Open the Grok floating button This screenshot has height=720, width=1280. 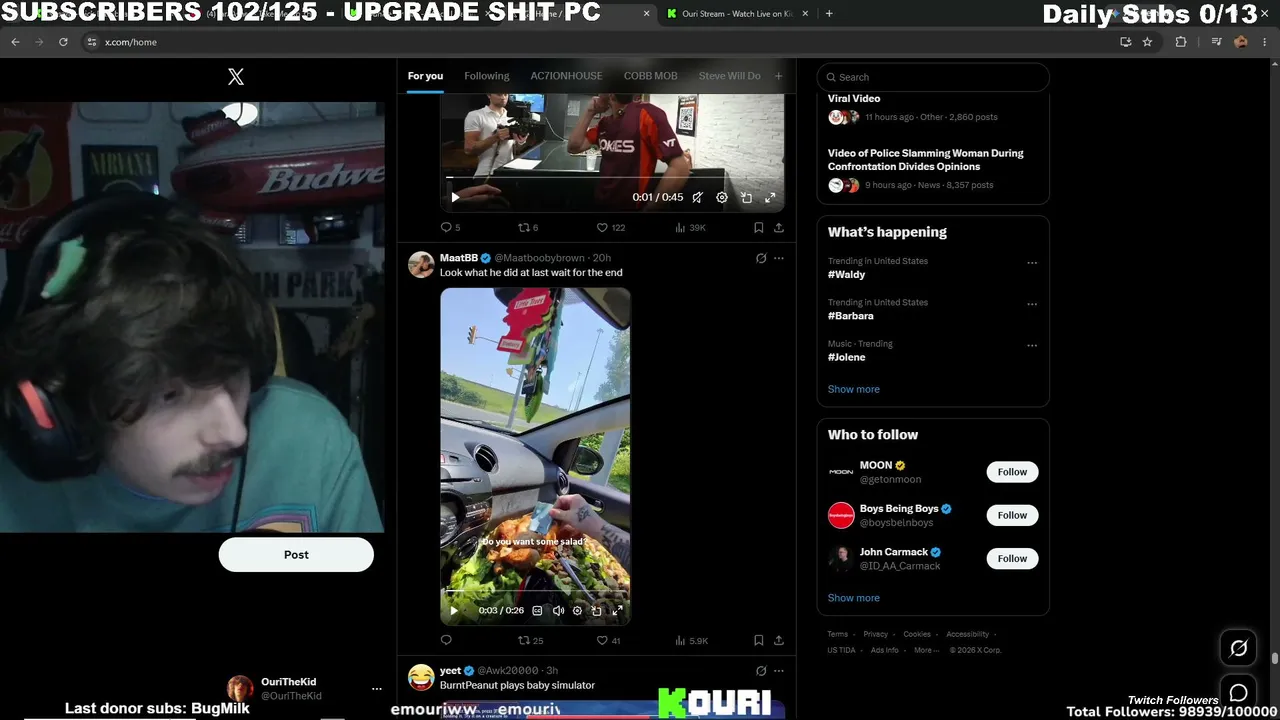point(1238,649)
